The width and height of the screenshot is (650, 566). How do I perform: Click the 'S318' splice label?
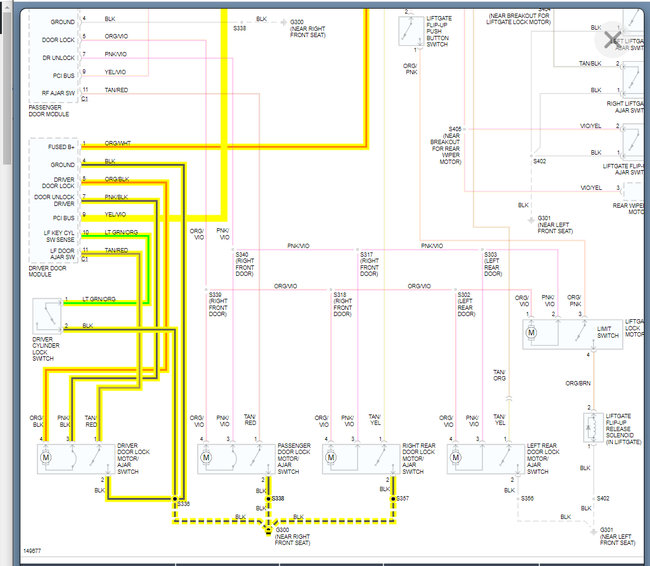pyautogui.click(x=340, y=294)
